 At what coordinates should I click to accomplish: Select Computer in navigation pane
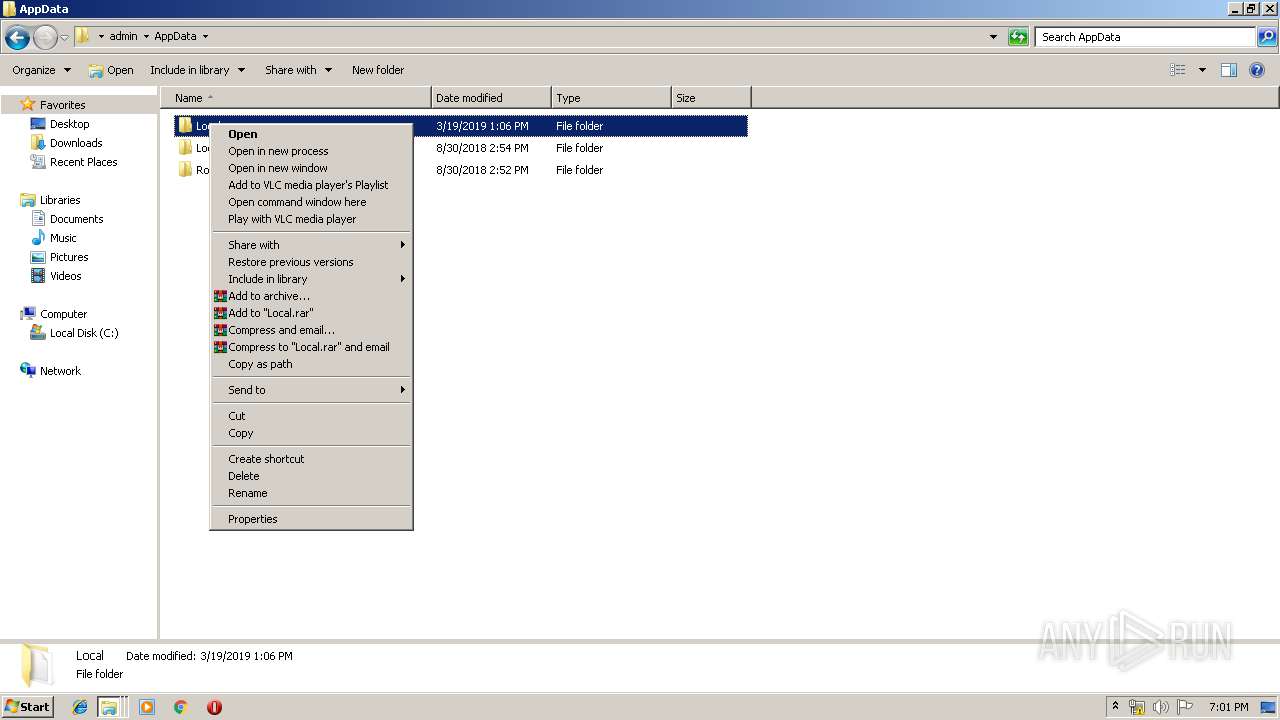point(63,314)
